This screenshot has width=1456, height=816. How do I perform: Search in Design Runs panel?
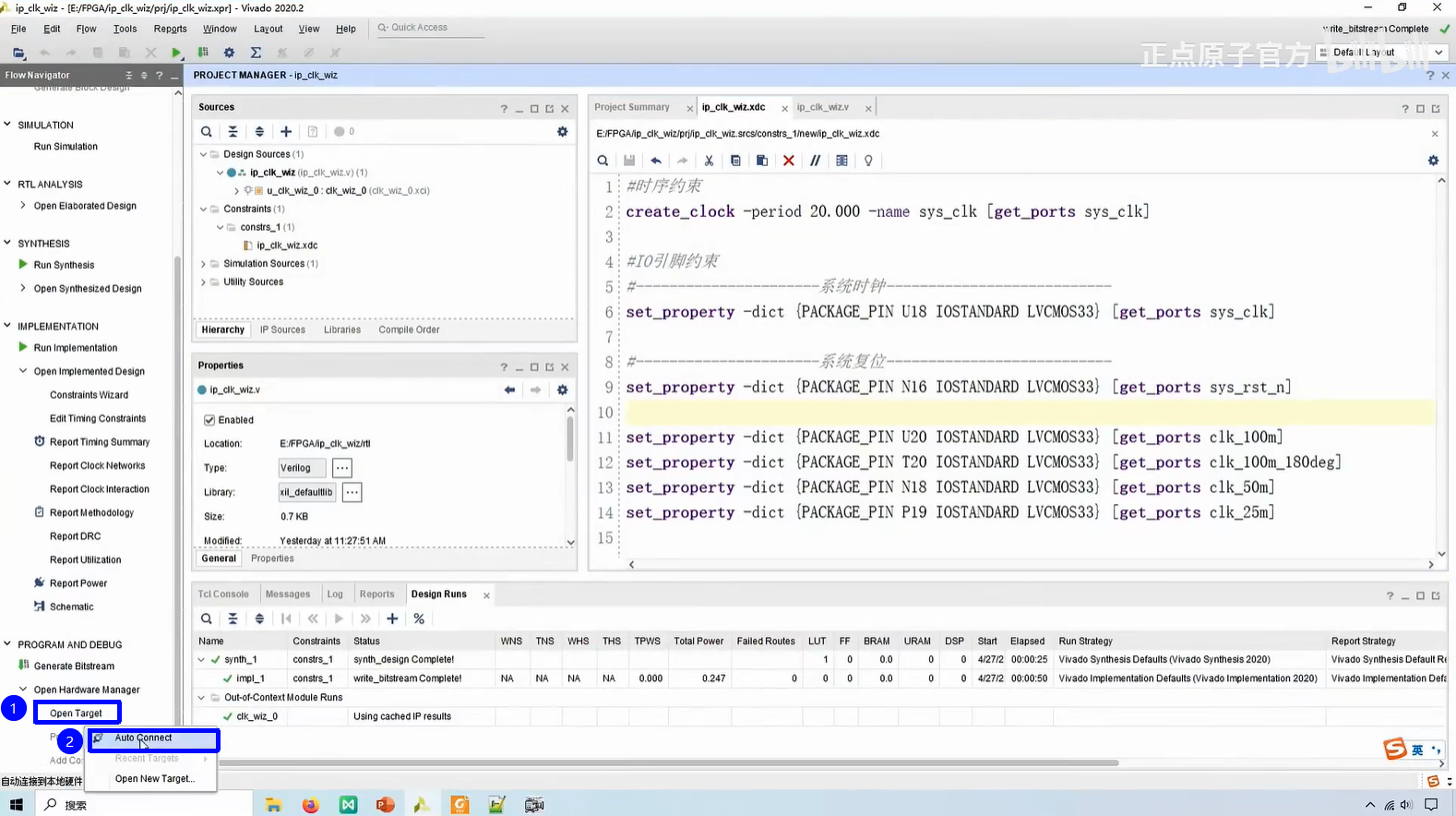(x=207, y=618)
